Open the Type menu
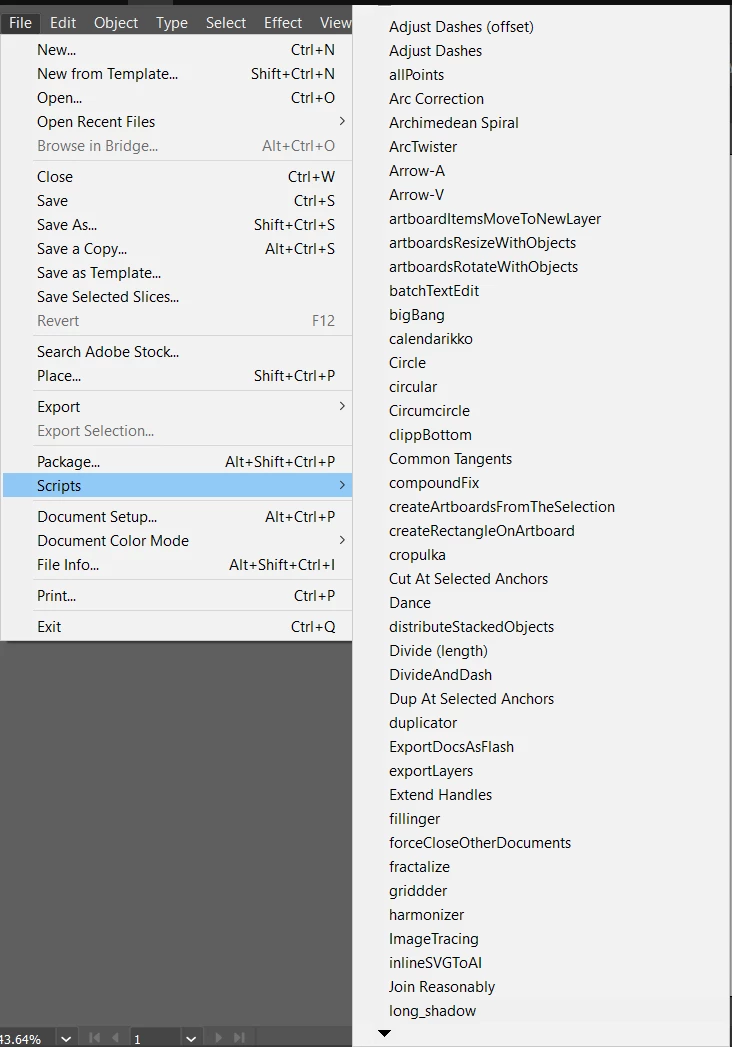Image resolution: width=732 pixels, height=1047 pixels. pyautogui.click(x=172, y=23)
